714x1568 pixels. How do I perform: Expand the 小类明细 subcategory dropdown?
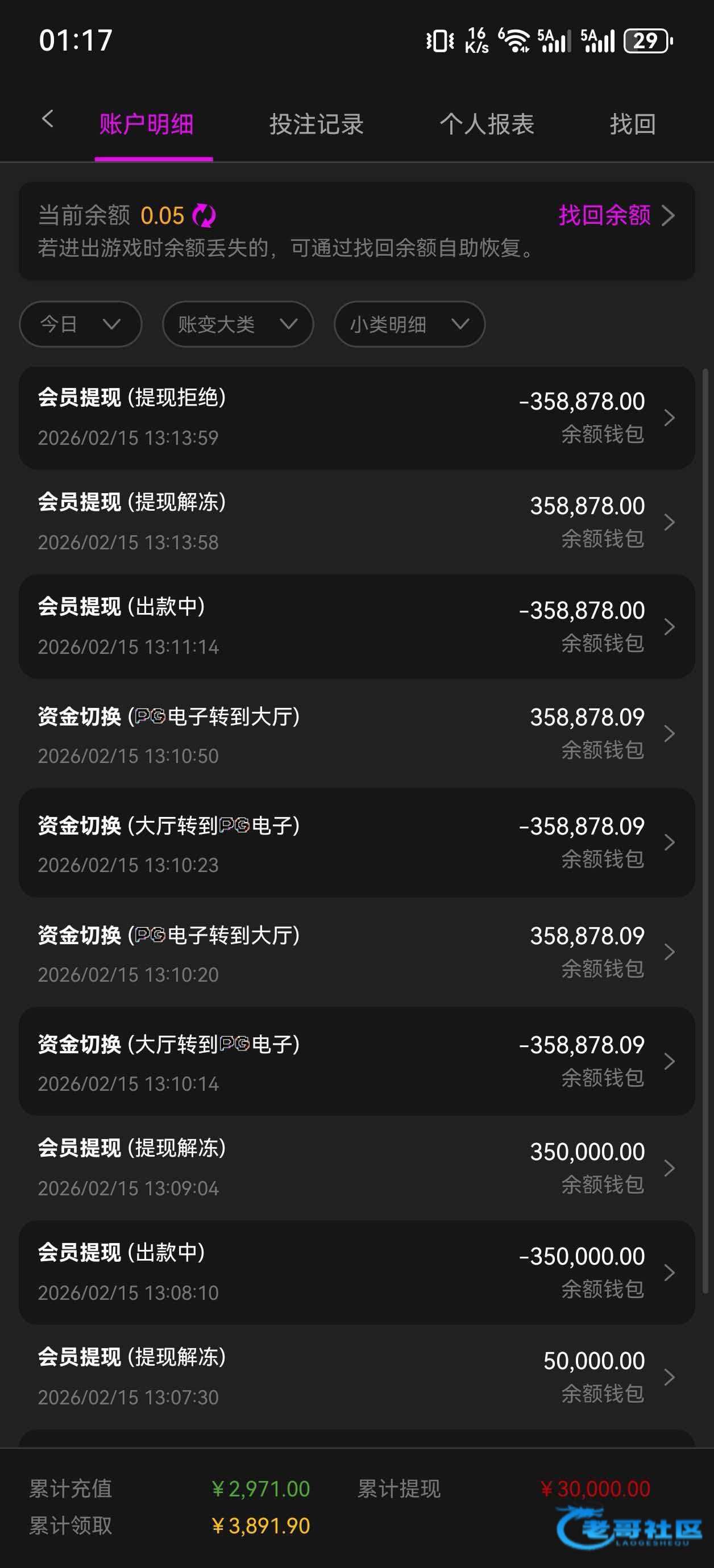[x=409, y=324]
